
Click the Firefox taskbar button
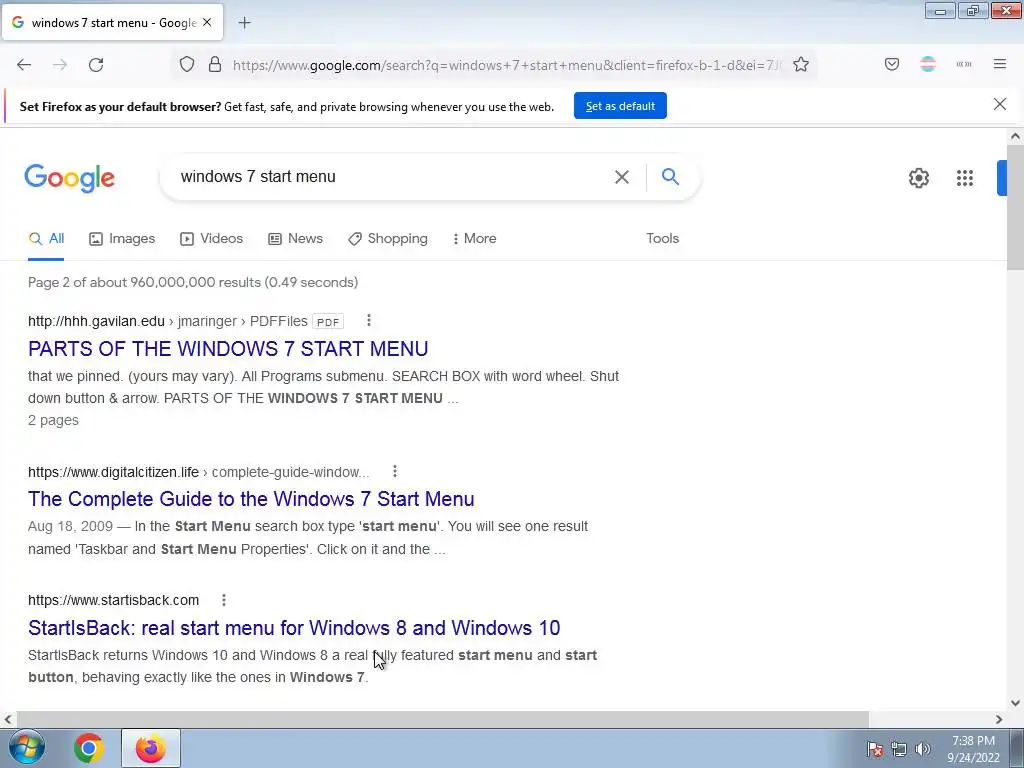click(150, 748)
